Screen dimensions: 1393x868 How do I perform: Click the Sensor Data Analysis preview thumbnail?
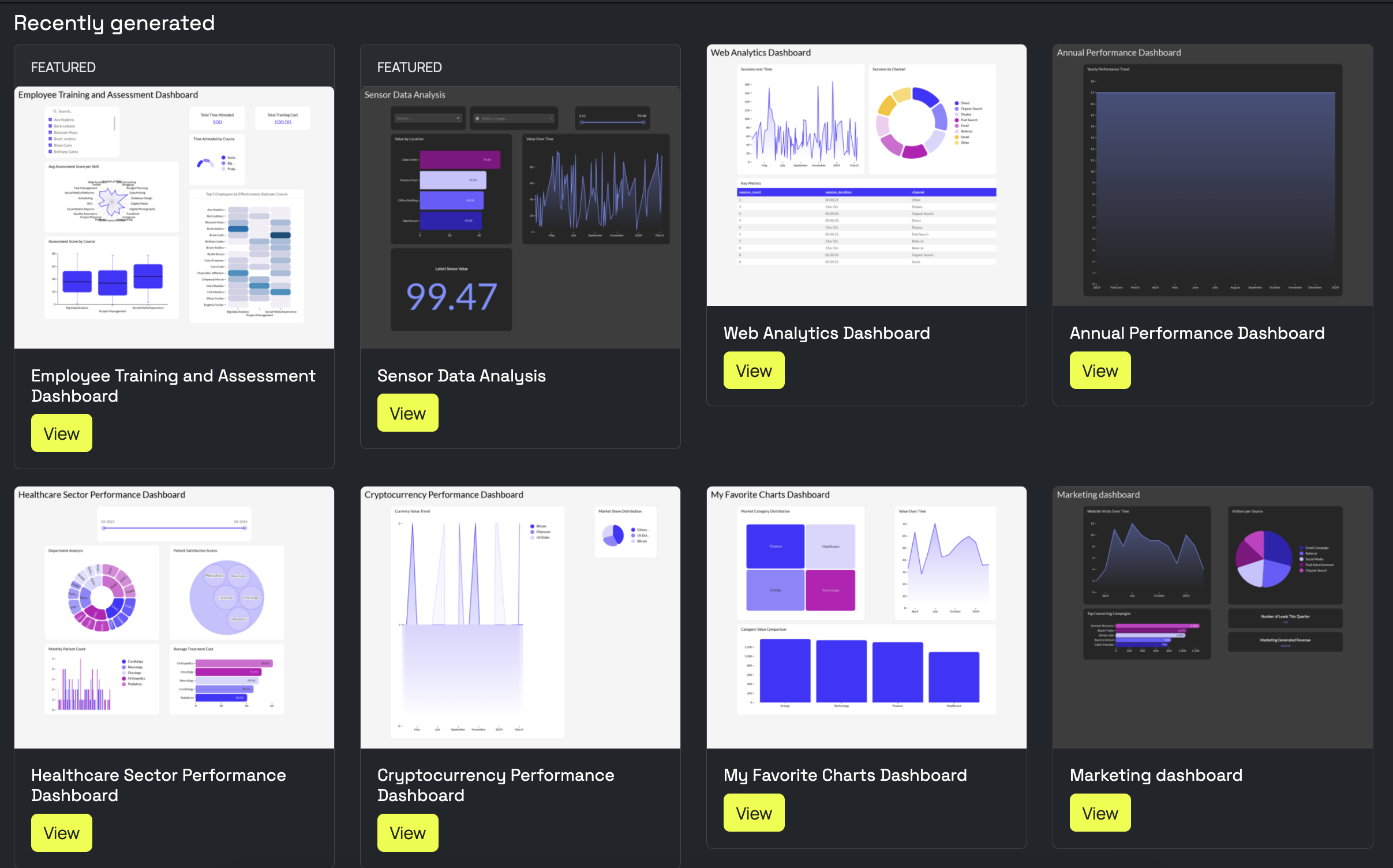tap(520, 218)
